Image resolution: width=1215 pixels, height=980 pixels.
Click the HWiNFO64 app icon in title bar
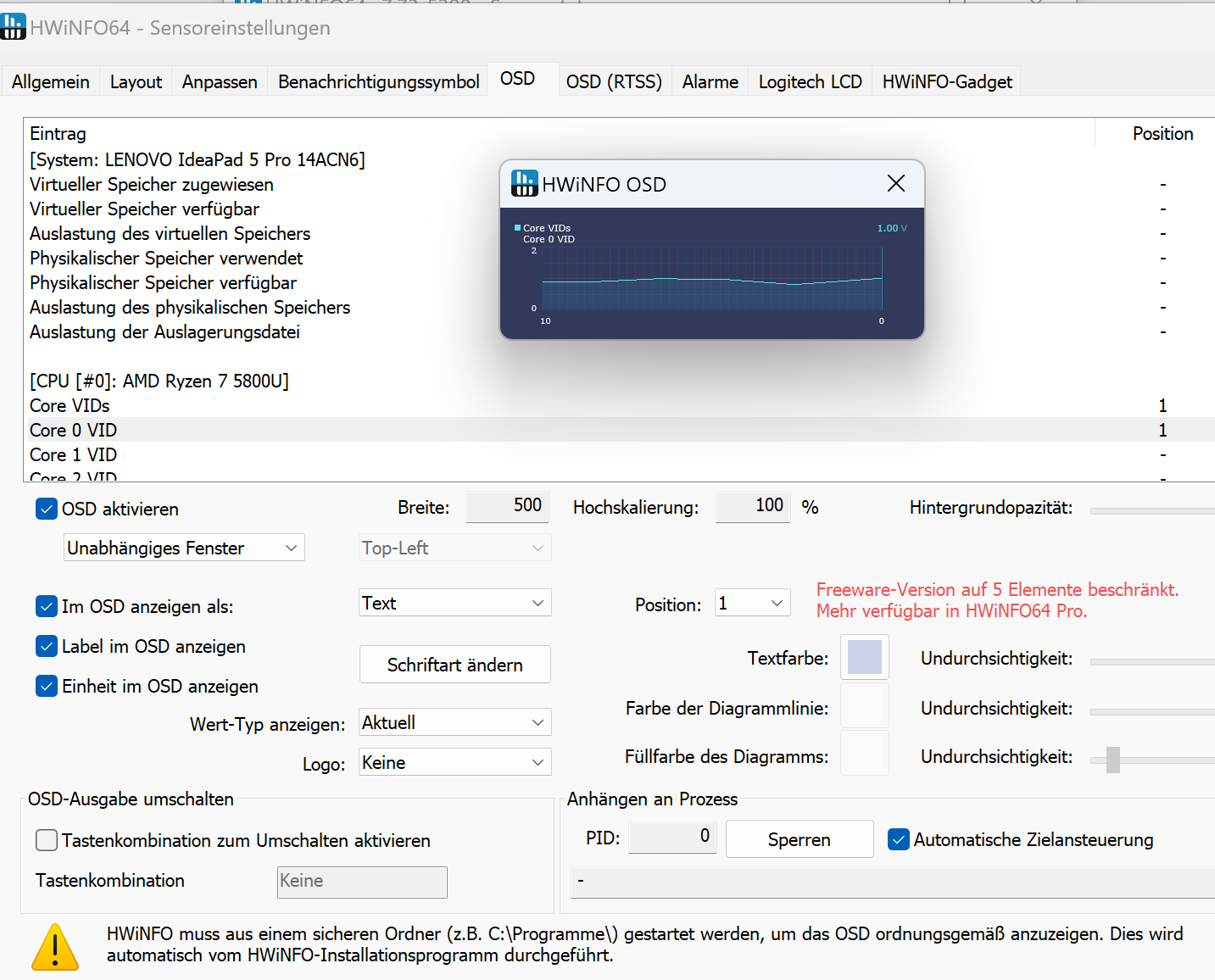tap(13, 26)
